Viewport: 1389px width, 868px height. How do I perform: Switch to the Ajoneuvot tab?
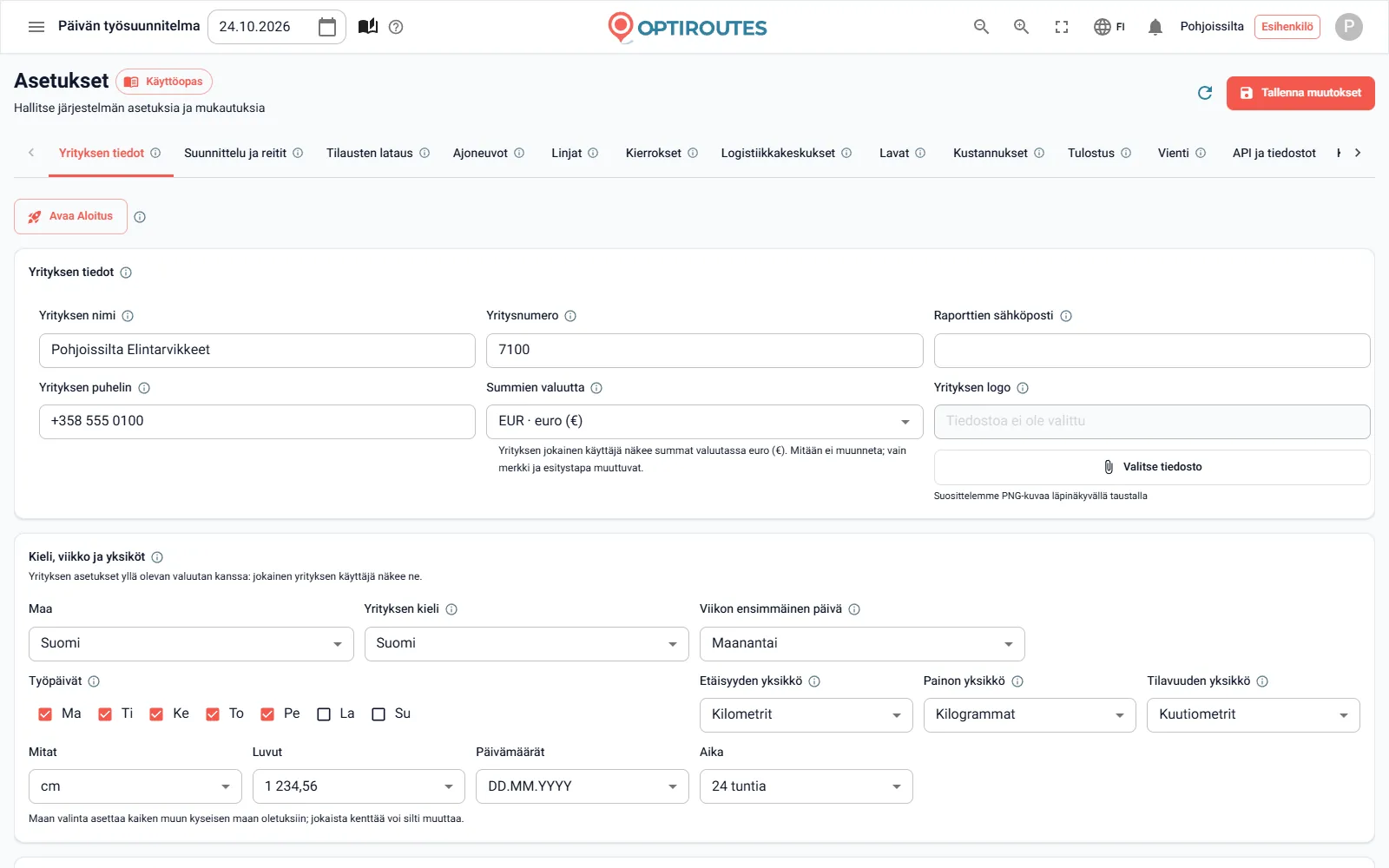click(489, 153)
